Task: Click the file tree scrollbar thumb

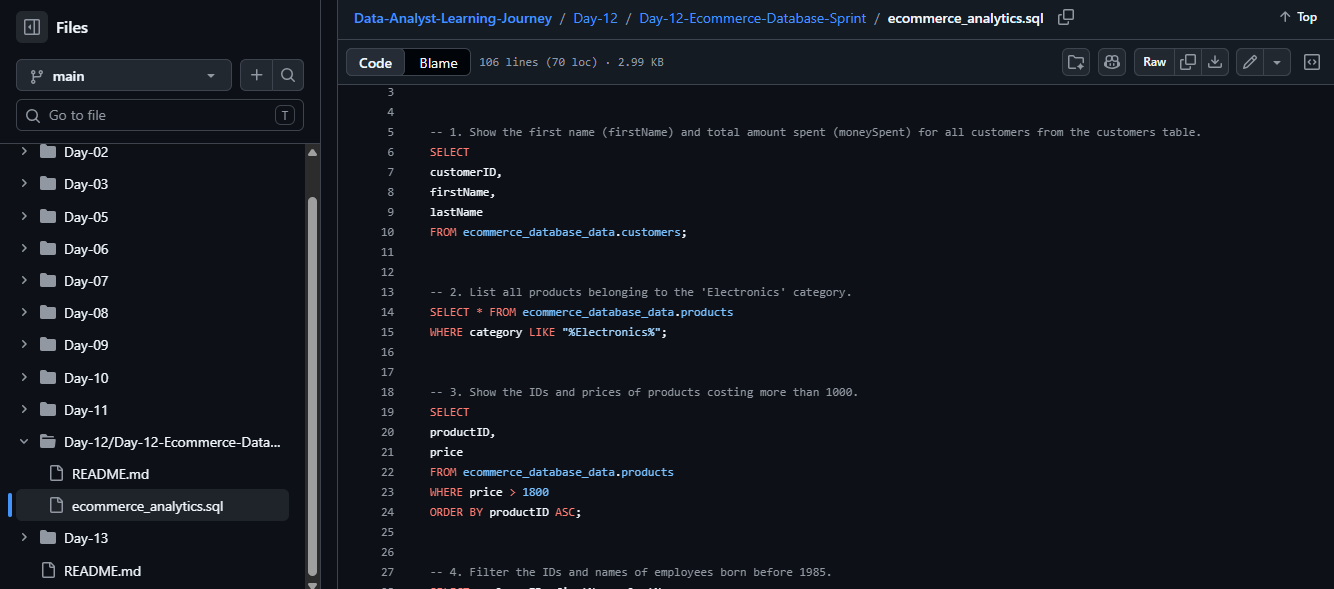Action: pyautogui.click(x=312, y=385)
